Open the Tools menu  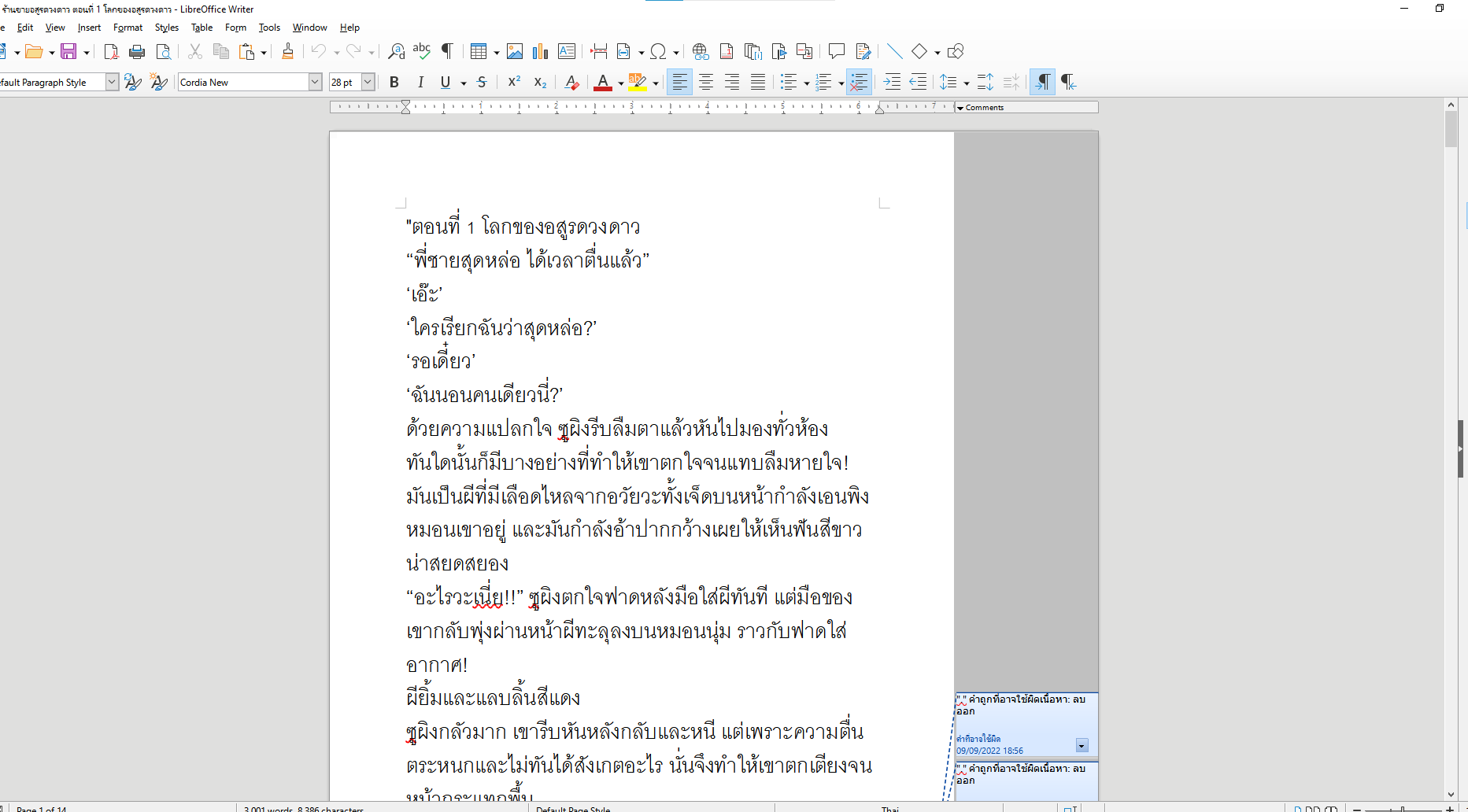[269, 28]
